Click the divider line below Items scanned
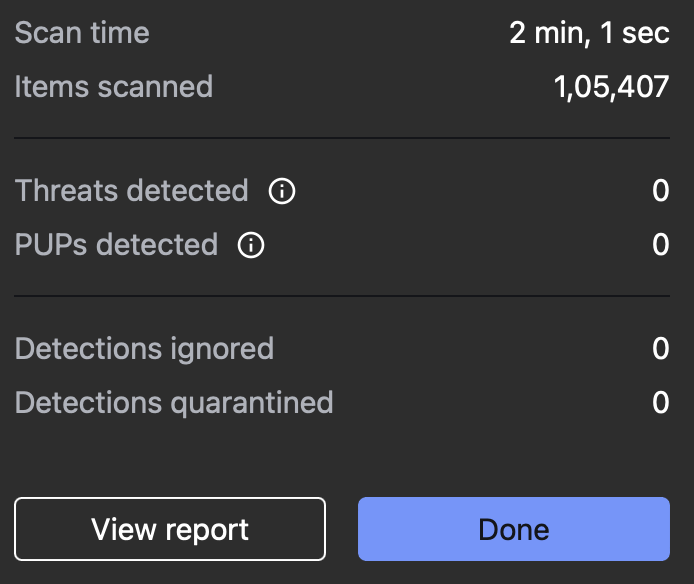This screenshot has width=694, height=584. [x=341, y=138]
